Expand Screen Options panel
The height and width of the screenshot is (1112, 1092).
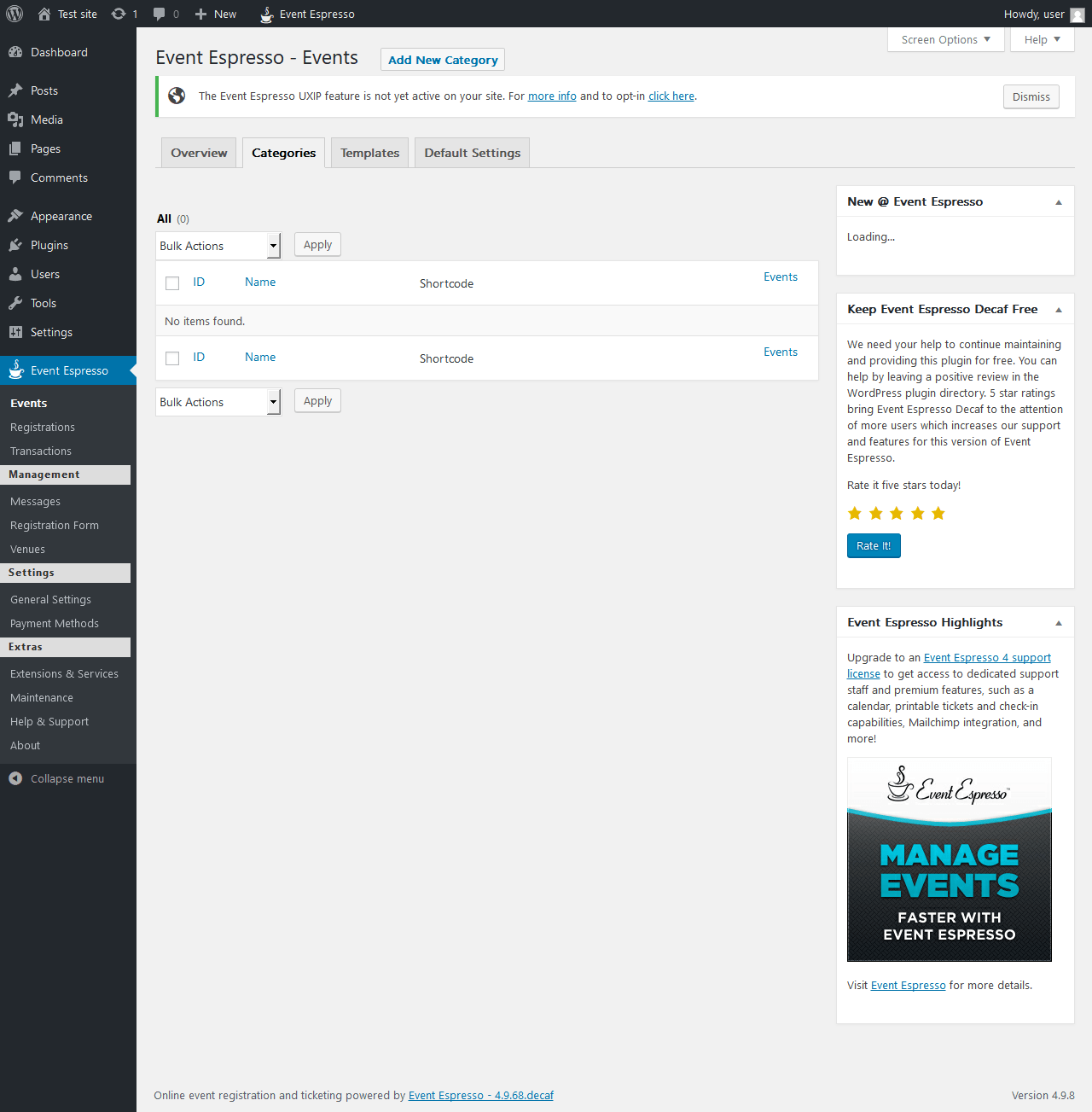pyautogui.click(x=946, y=39)
